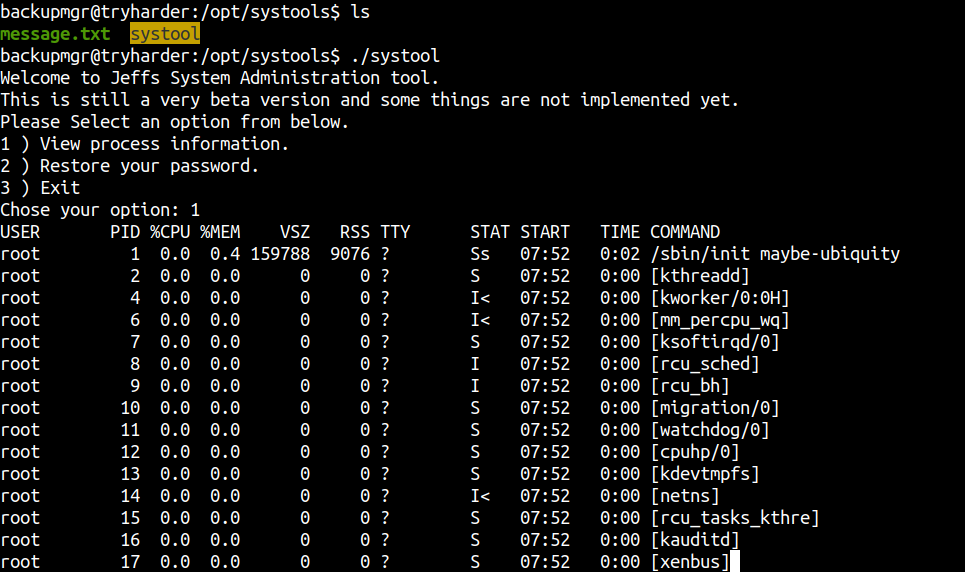The height and width of the screenshot is (572, 965).
Task: Click the VSZ value 159788
Action: click(280, 254)
